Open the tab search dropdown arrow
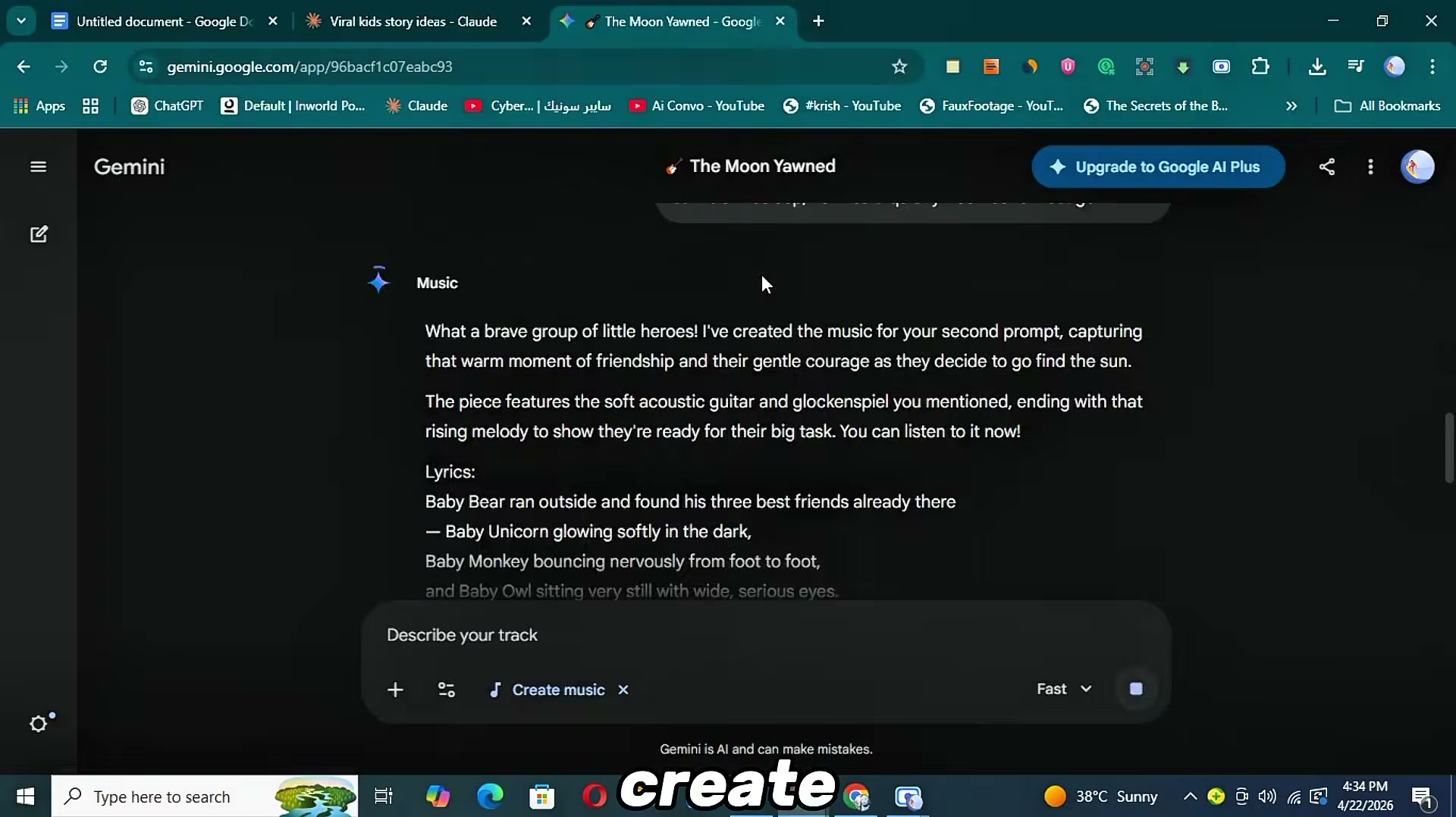This screenshot has width=1456, height=817. [x=21, y=21]
